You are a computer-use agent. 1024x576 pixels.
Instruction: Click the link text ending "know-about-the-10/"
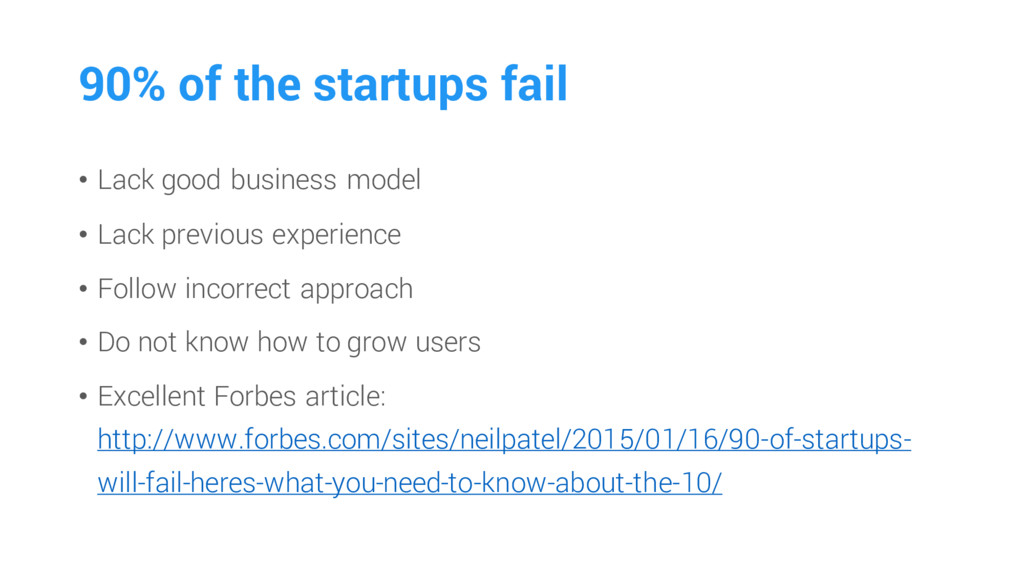tap(409, 484)
